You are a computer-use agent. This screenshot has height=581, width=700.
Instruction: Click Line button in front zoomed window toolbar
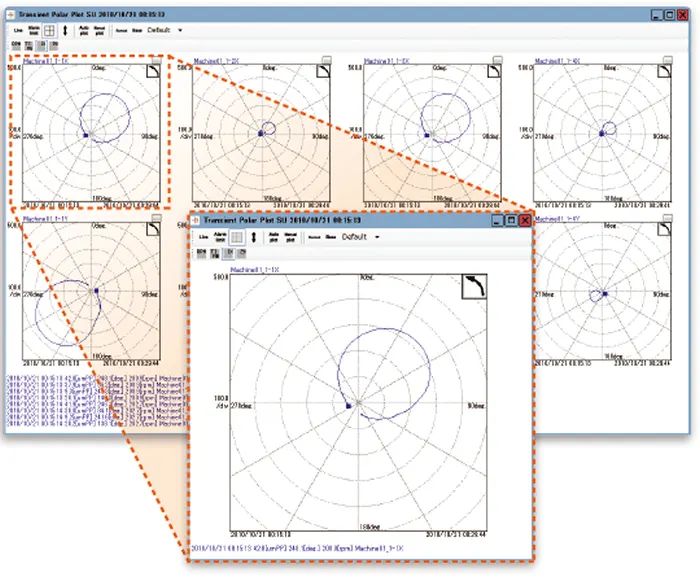click(x=204, y=237)
